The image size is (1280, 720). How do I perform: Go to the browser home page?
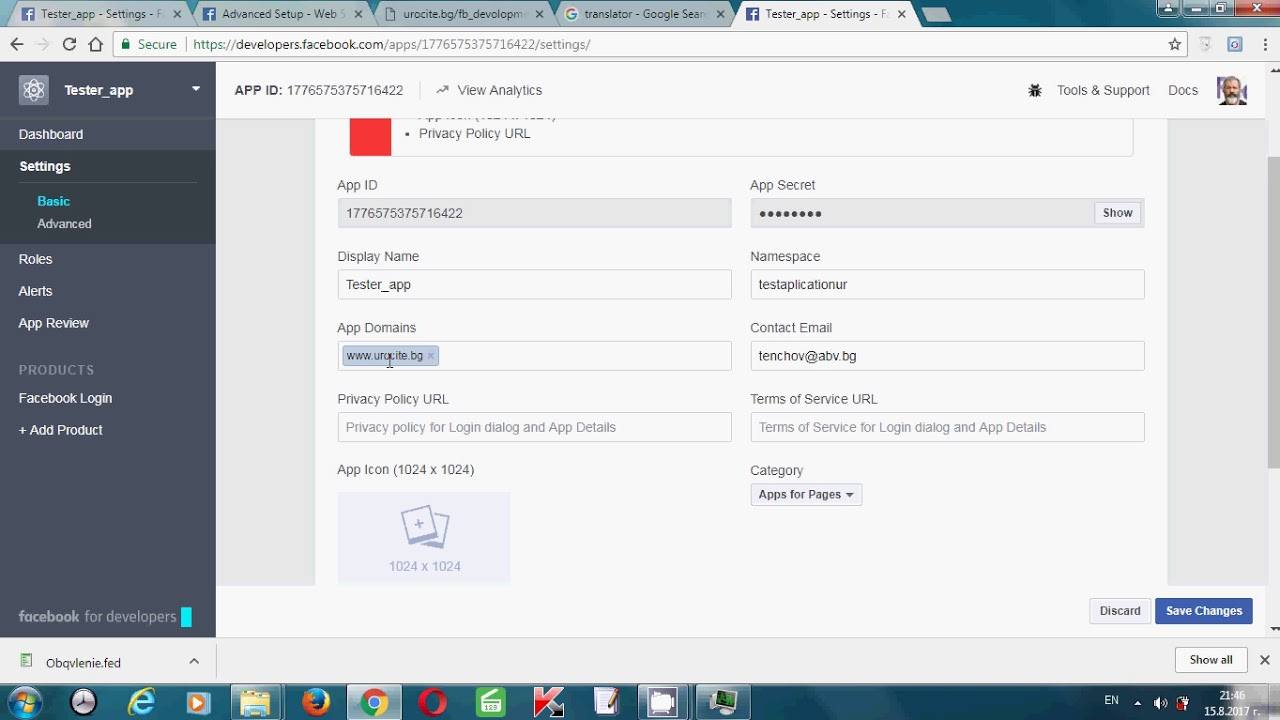(96, 44)
